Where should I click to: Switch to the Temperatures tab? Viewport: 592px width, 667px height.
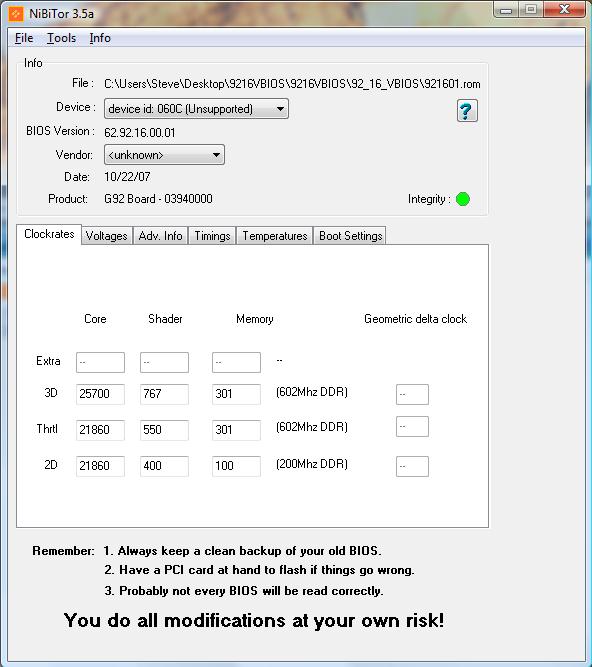pos(275,236)
